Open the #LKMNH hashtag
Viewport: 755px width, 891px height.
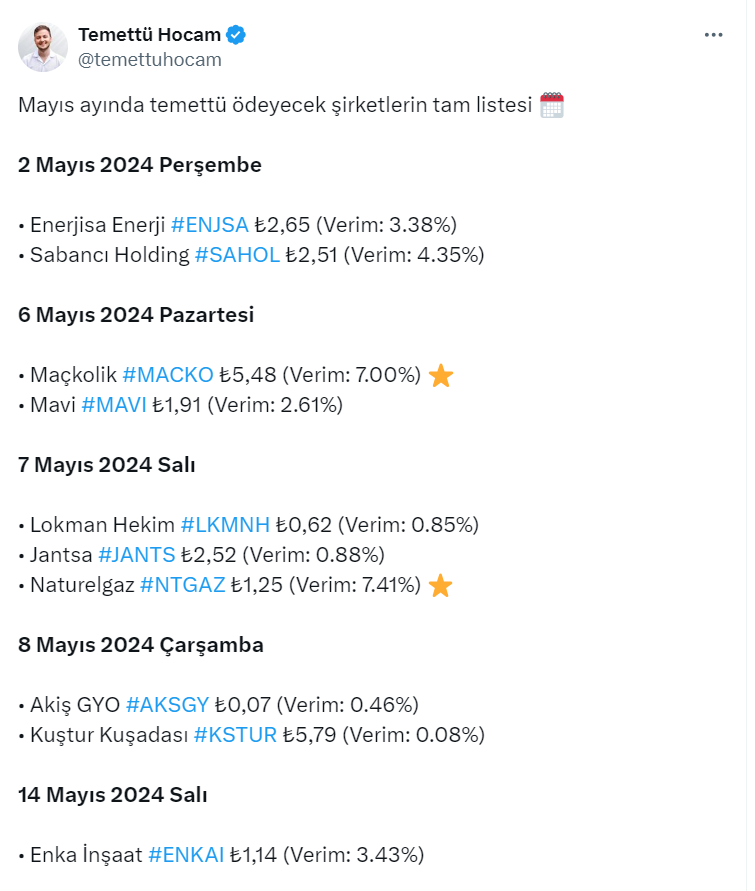(x=225, y=525)
